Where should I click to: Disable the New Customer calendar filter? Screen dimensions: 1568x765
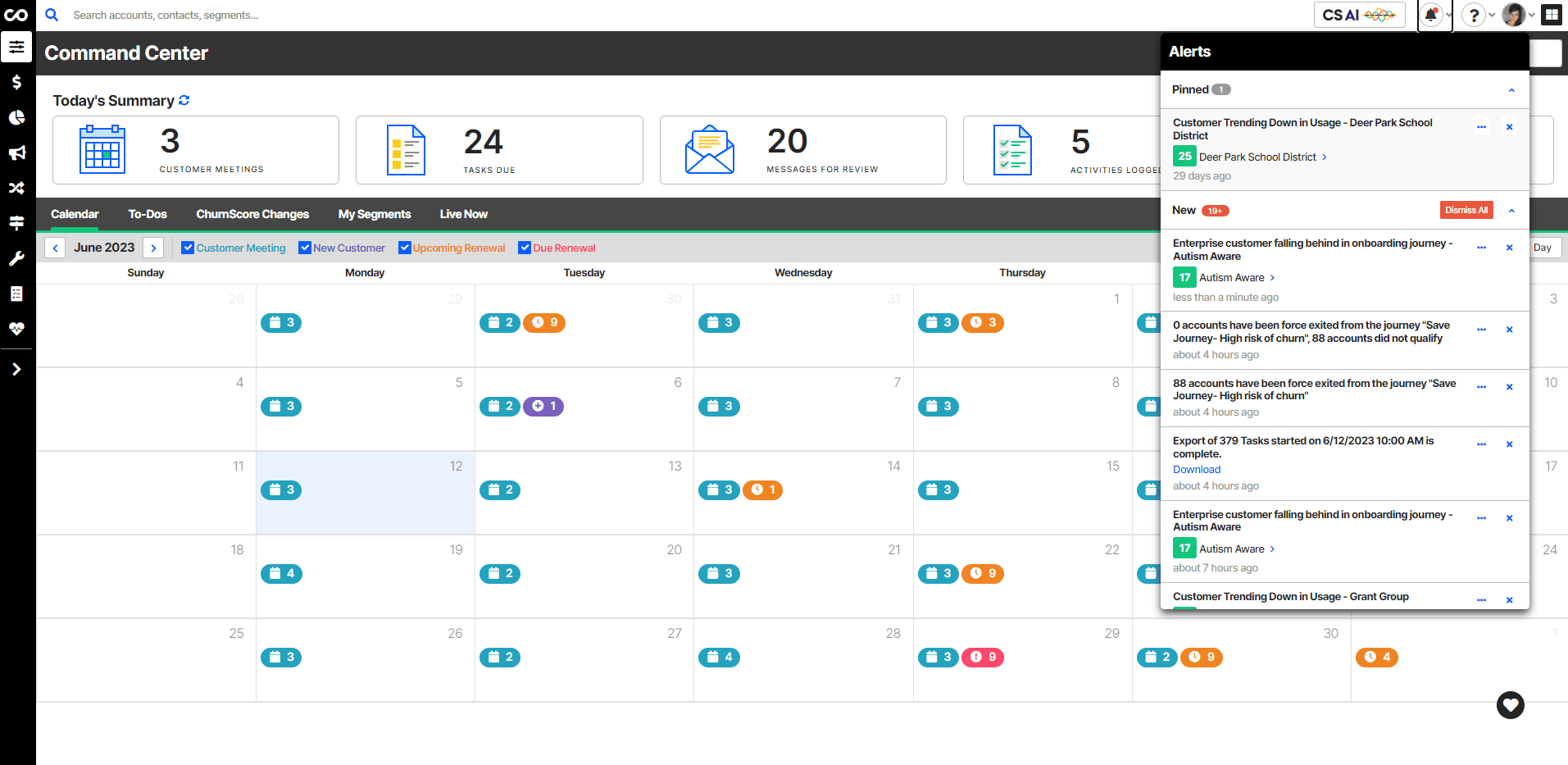(305, 248)
